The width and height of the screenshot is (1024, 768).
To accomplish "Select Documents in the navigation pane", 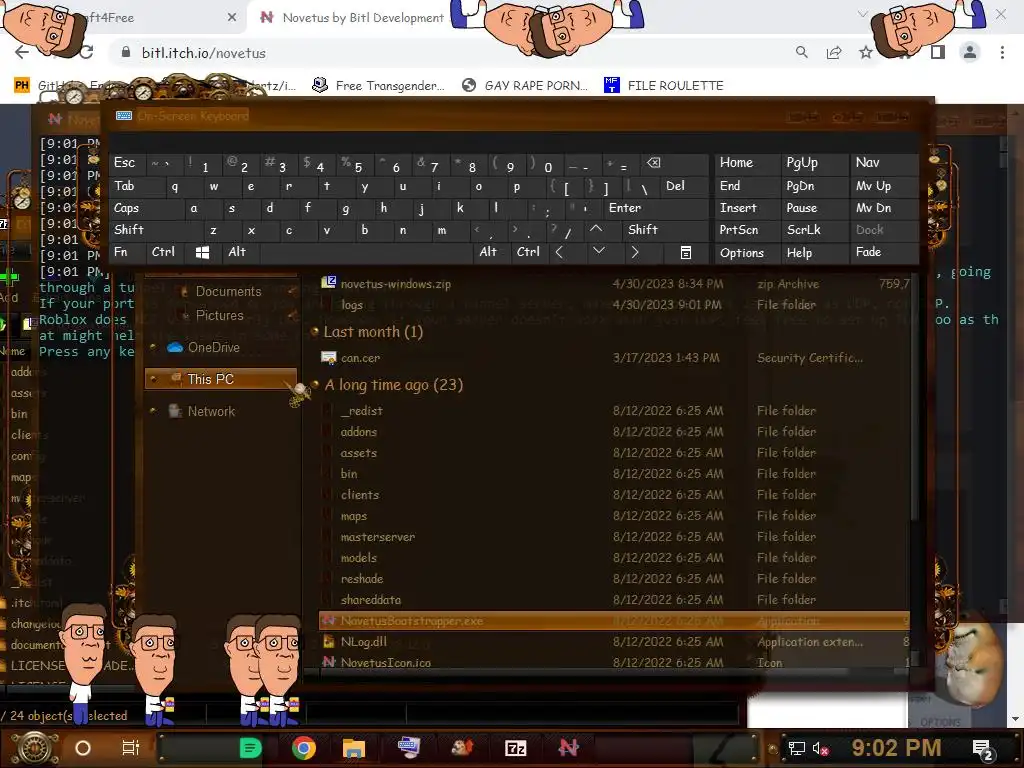I will tap(228, 291).
